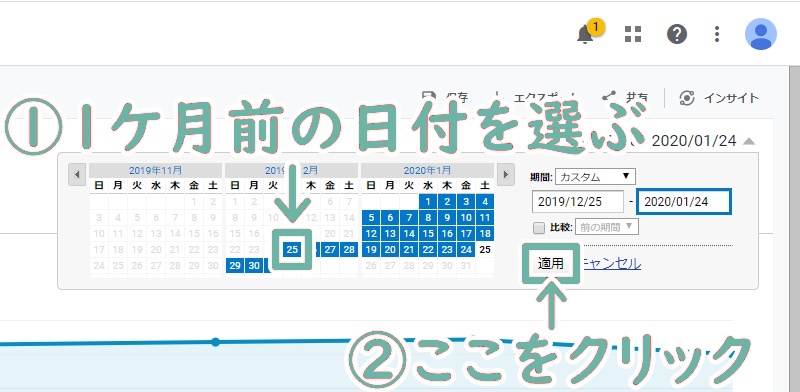Screen dimensions: 800x392
Task: Open the user account avatar
Action: click(x=761, y=34)
